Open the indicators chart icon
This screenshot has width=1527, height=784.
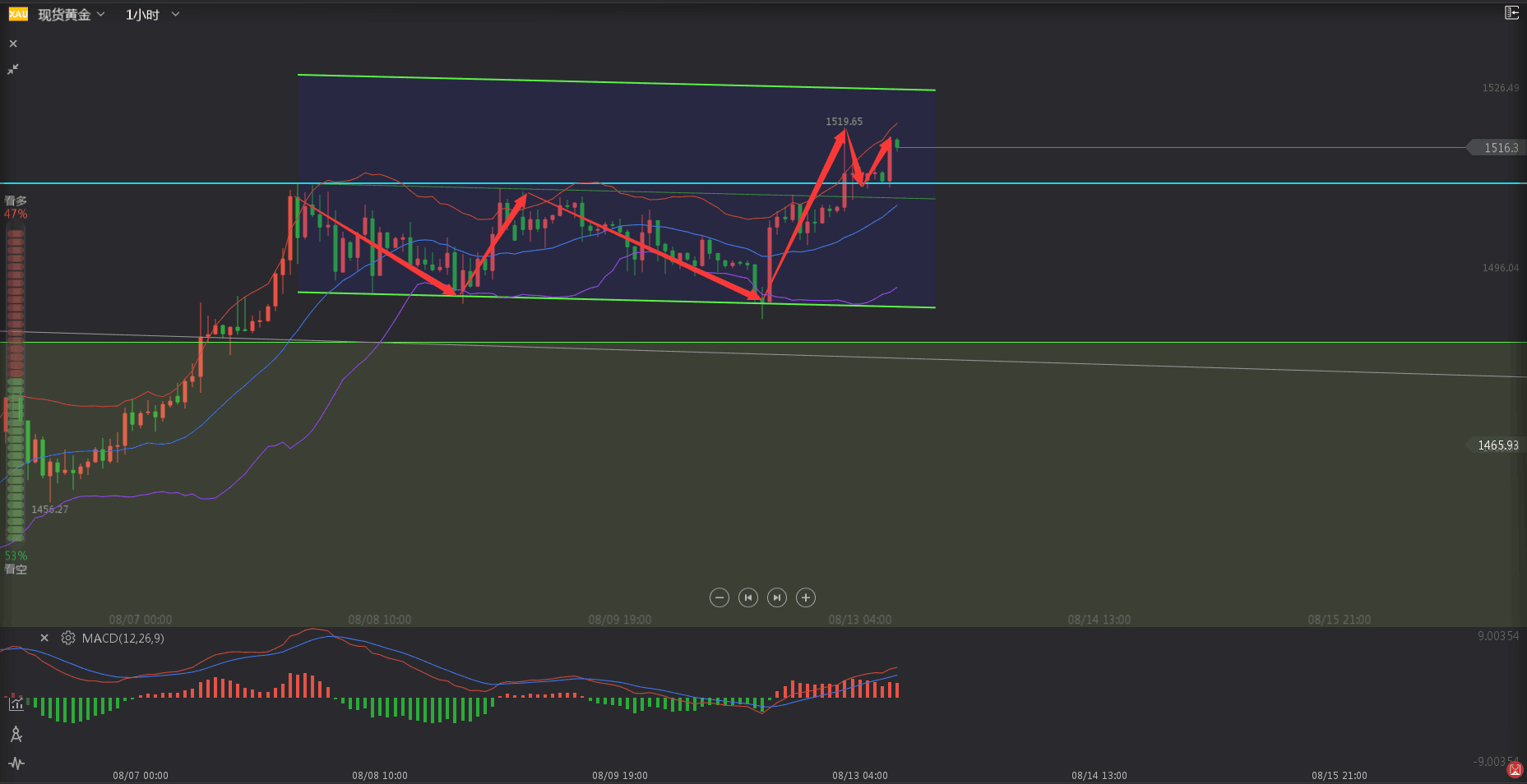click(x=16, y=703)
